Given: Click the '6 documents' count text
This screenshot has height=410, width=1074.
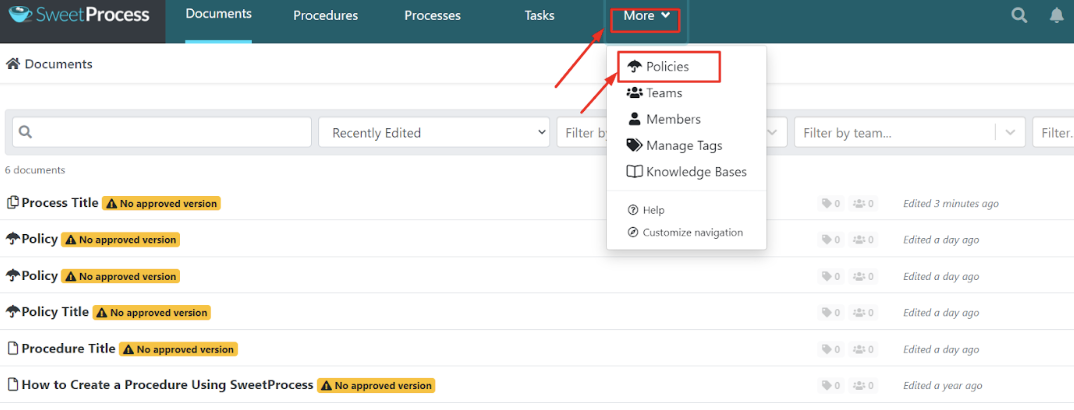Looking at the screenshot, I should tap(35, 170).
